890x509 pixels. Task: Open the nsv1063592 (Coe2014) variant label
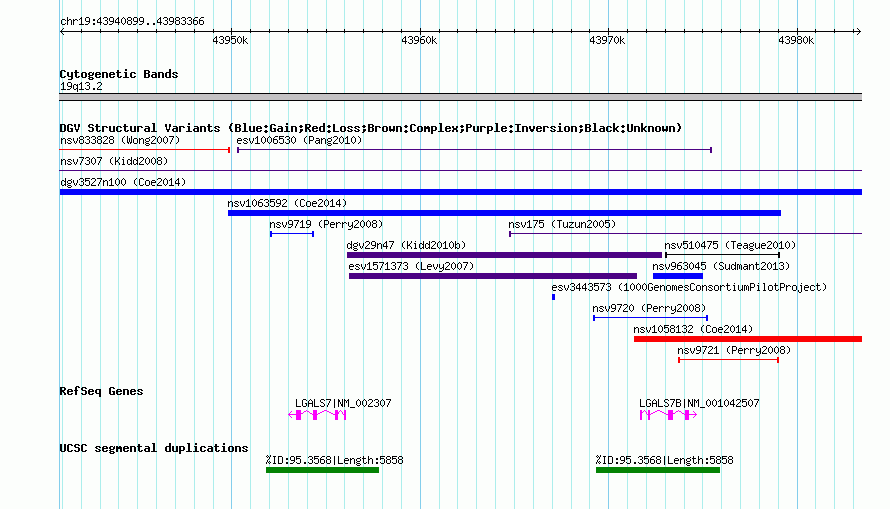click(x=287, y=203)
